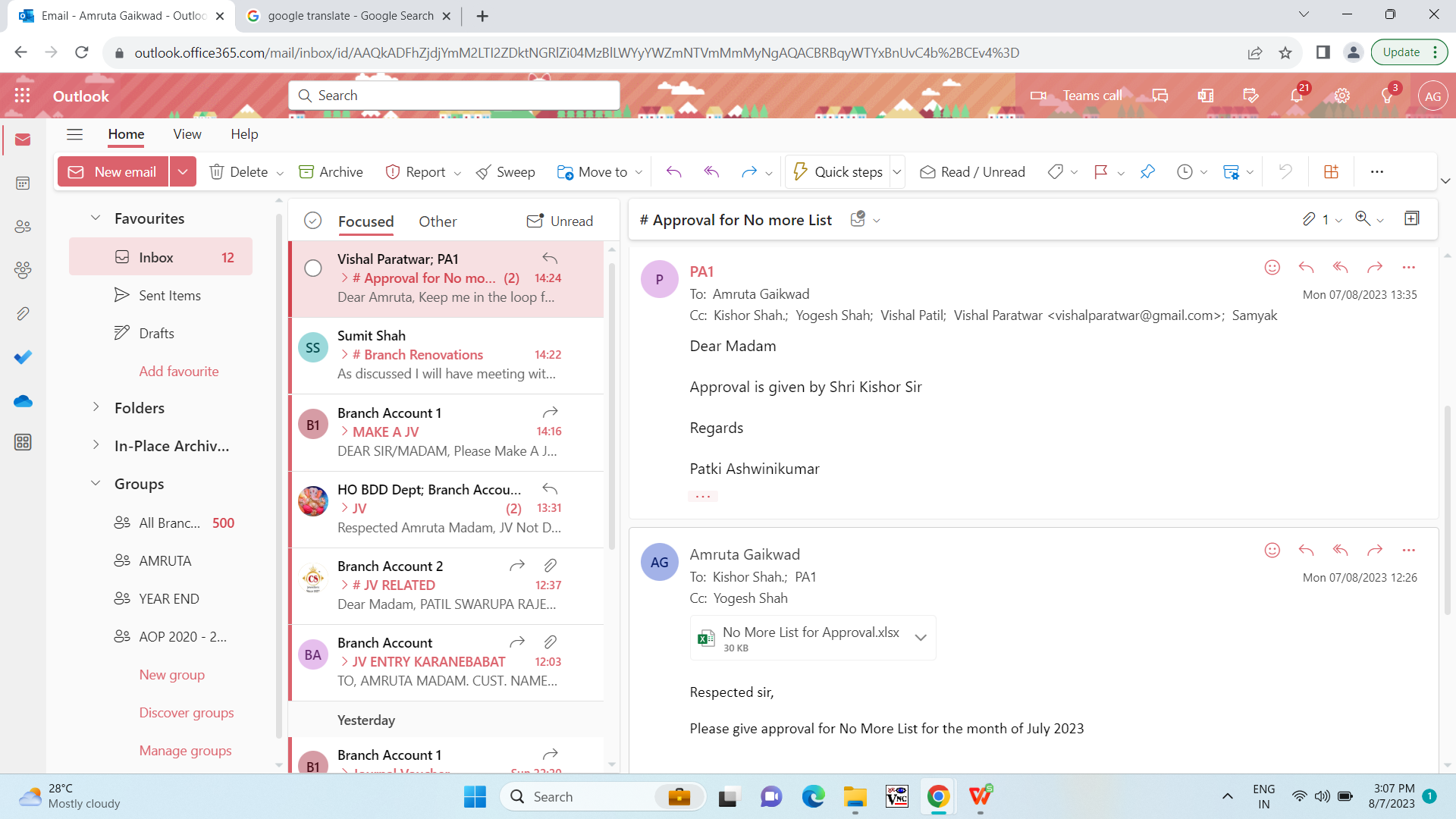
Task: Switch to Focused inbox tab
Action: pos(366,221)
